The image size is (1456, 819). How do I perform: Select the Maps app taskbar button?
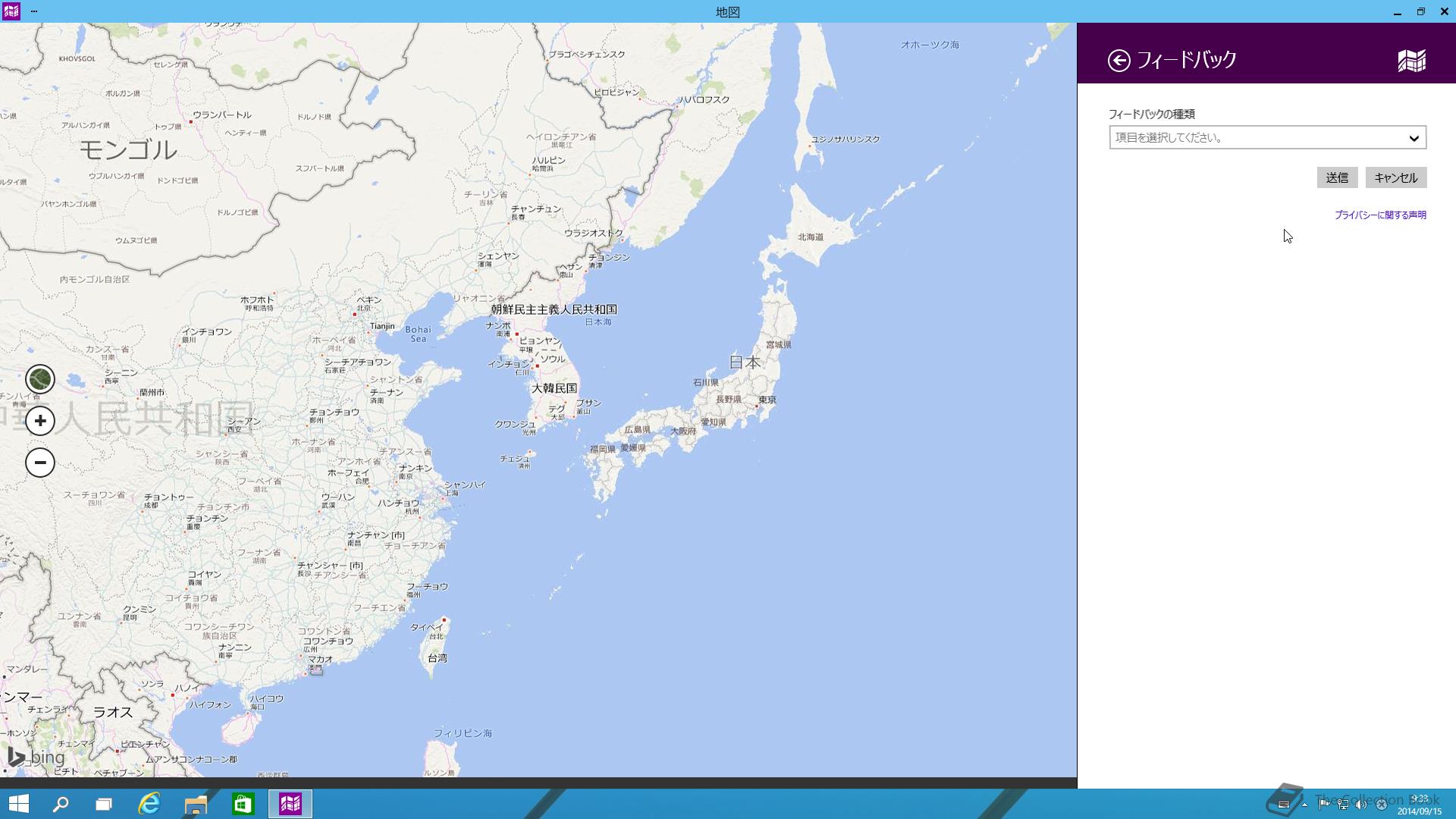(x=290, y=804)
